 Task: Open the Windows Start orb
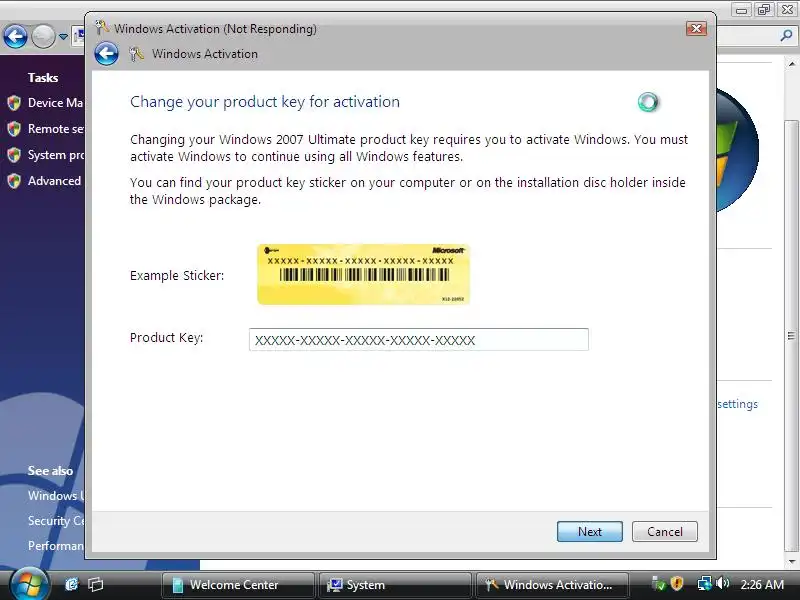[x=30, y=583]
